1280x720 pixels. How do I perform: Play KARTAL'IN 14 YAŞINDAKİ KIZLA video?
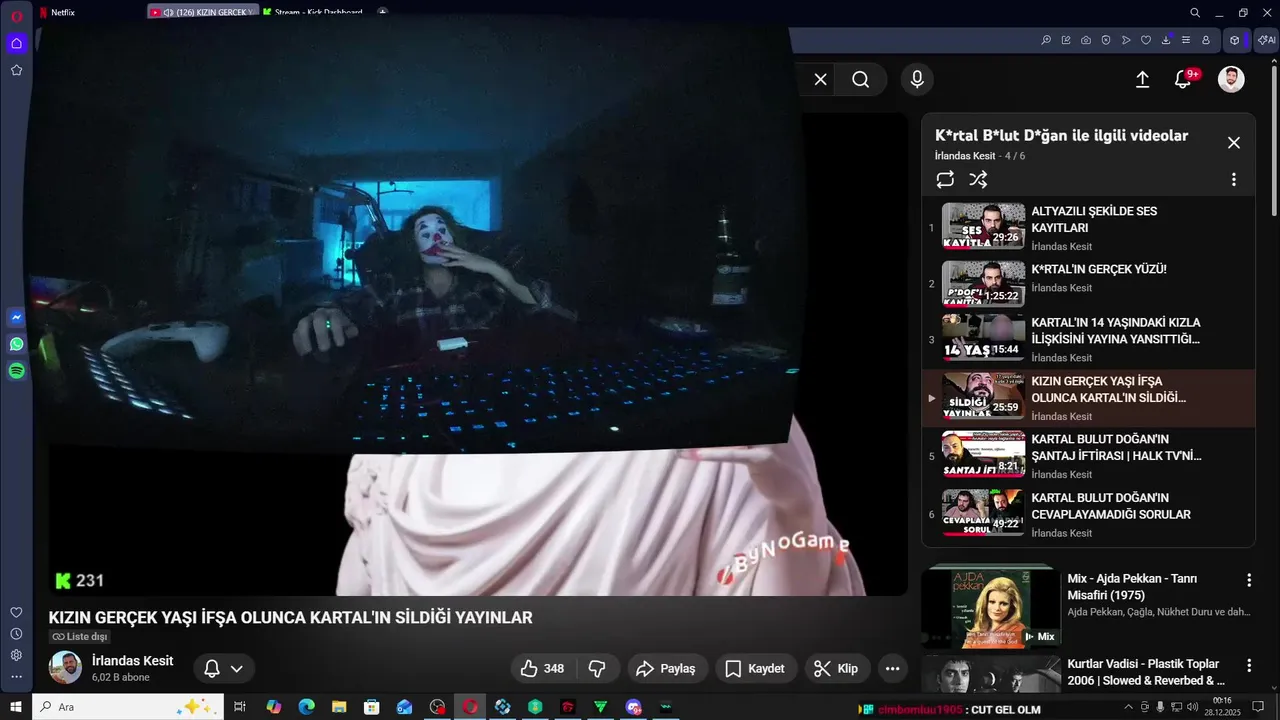tap(1090, 340)
